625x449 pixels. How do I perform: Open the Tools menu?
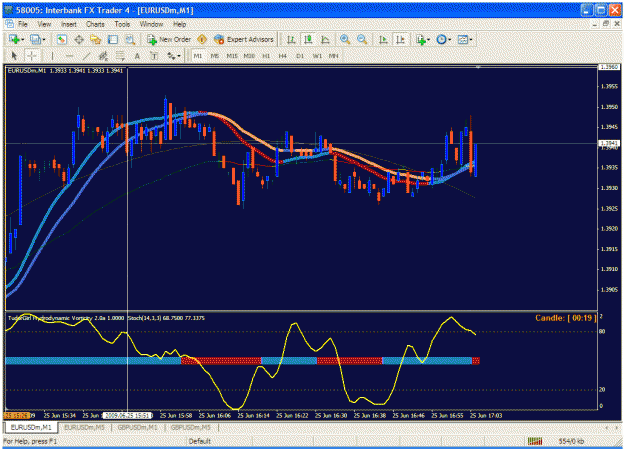[x=122, y=24]
